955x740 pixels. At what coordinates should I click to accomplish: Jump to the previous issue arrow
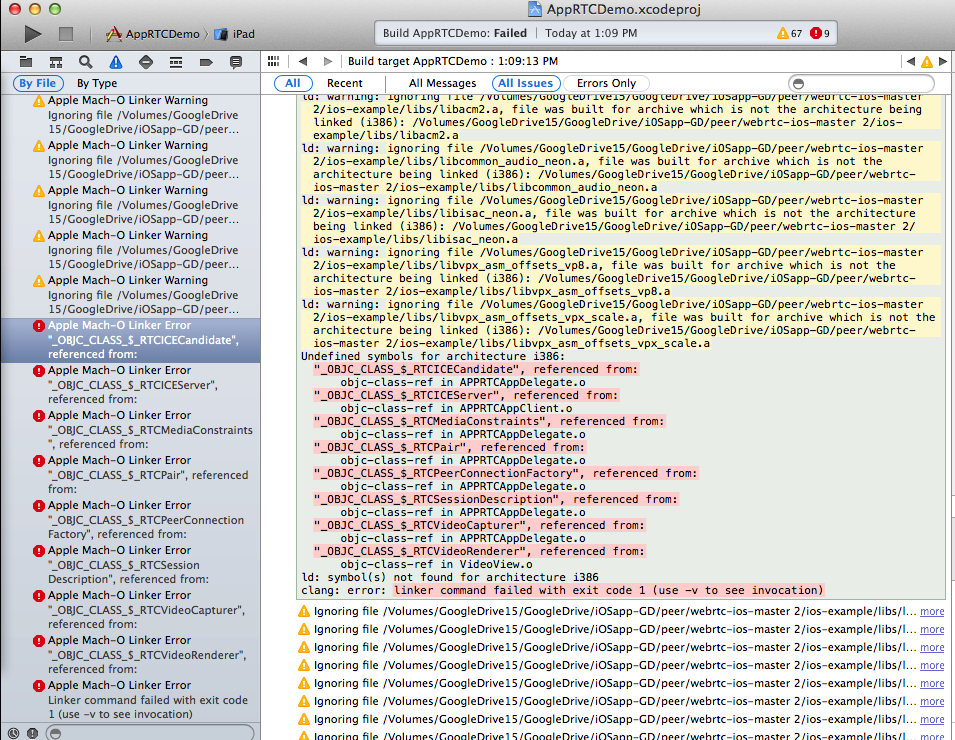click(911, 61)
